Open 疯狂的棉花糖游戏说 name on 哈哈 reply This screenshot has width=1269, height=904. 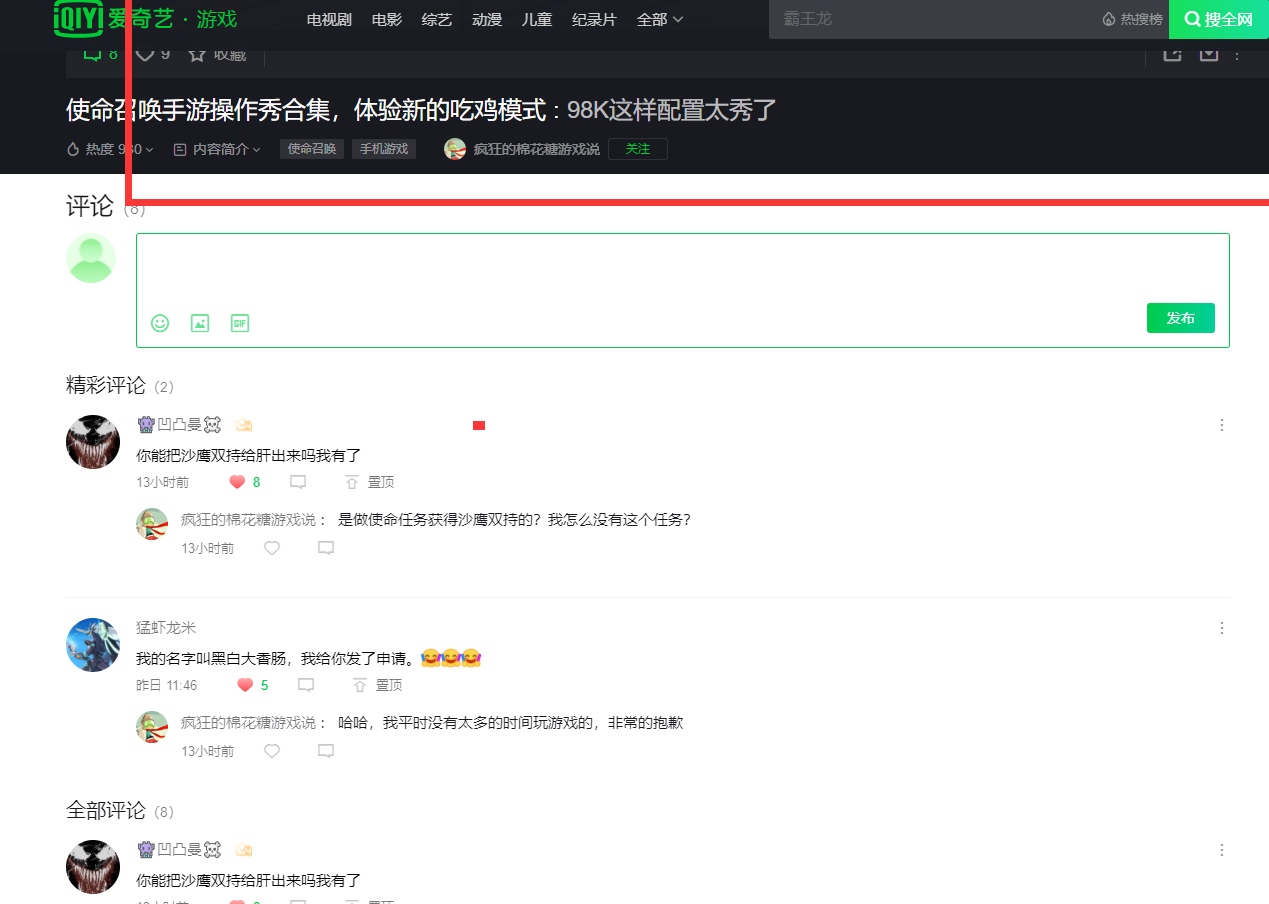(248, 723)
